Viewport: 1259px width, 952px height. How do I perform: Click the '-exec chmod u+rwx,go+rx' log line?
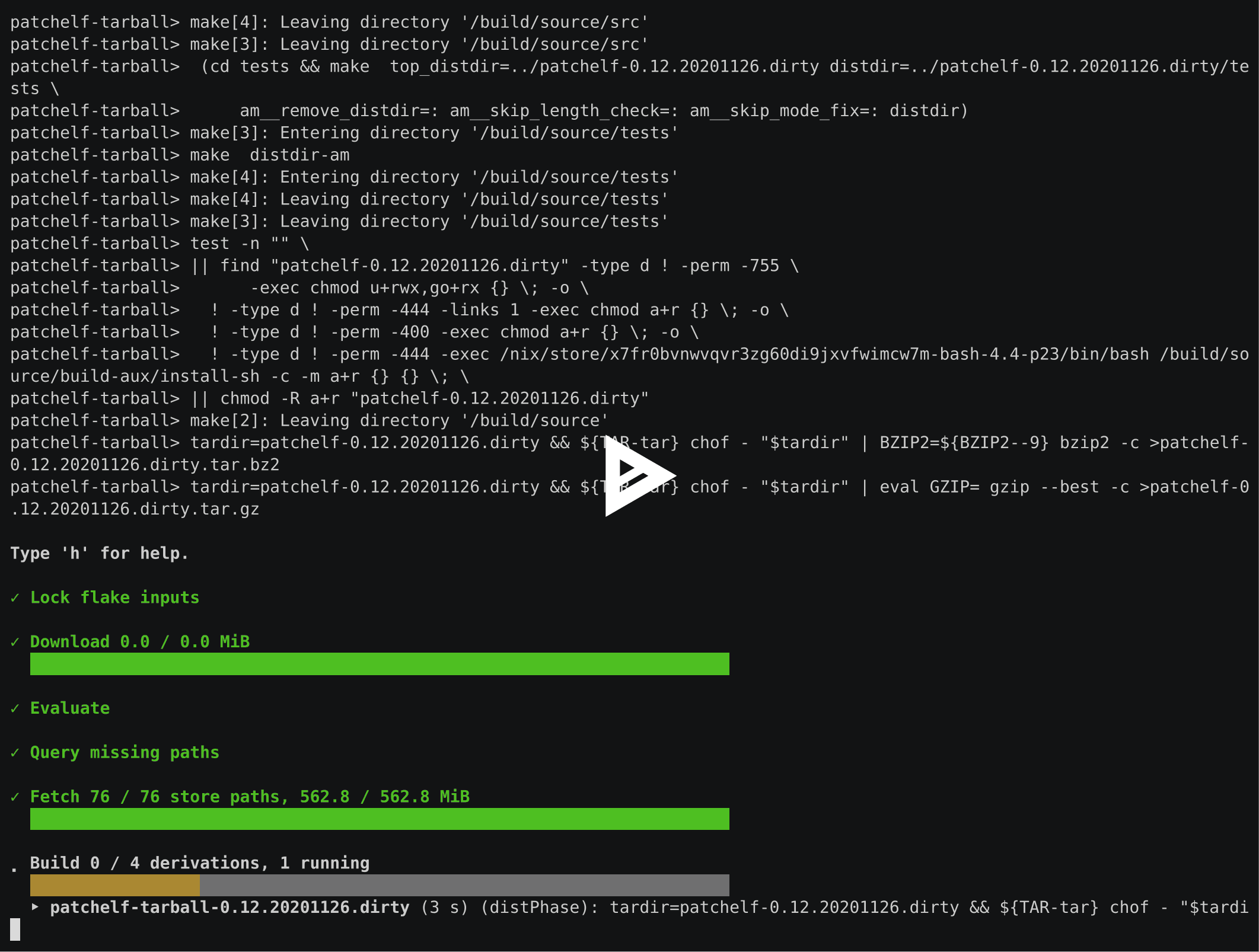(x=300, y=288)
